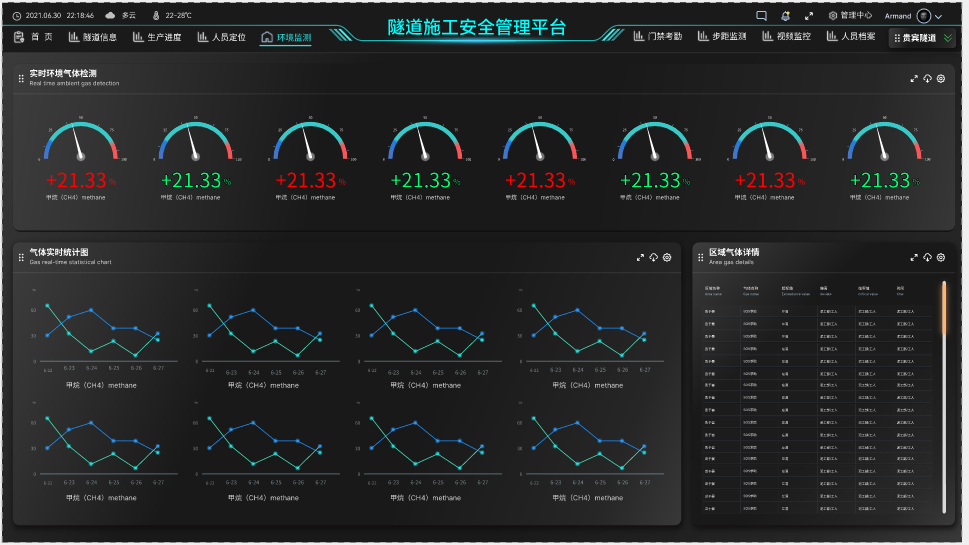Open the 门禁考勤 access attendance page
The image size is (969, 545).
(x=658, y=37)
